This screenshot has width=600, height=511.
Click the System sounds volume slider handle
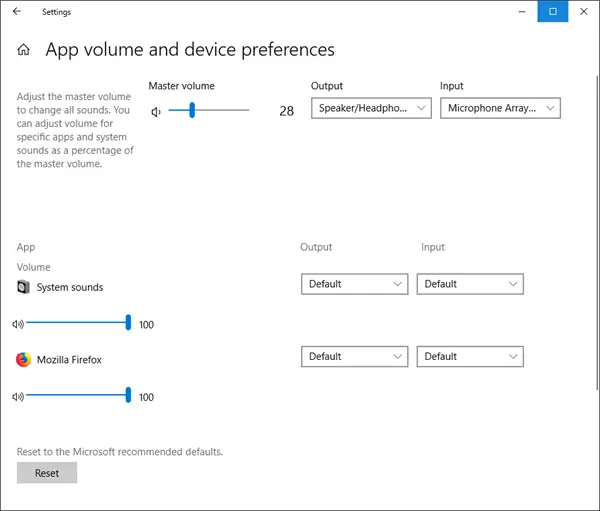[128, 322]
